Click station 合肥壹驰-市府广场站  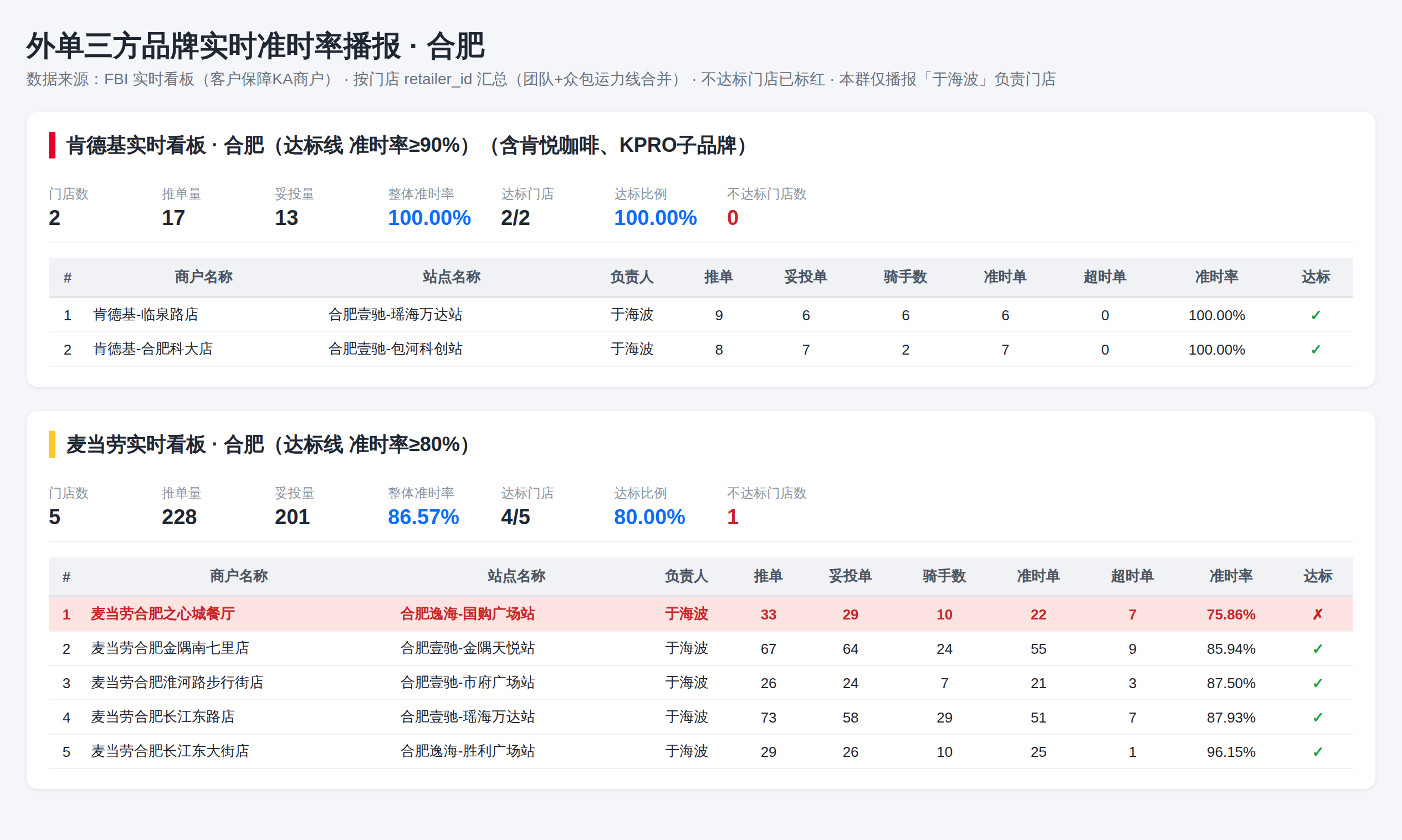(468, 683)
